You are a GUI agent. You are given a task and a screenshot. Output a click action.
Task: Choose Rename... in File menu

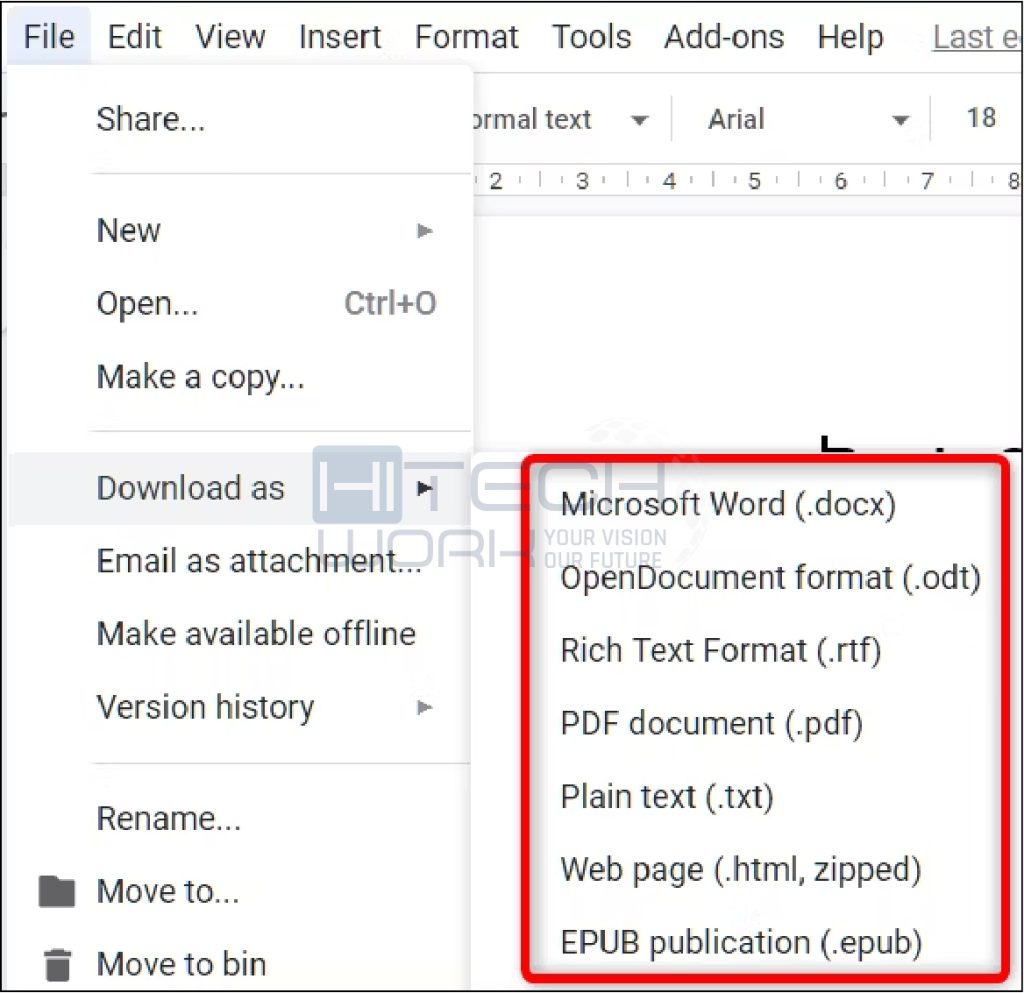pyautogui.click(x=240, y=818)
